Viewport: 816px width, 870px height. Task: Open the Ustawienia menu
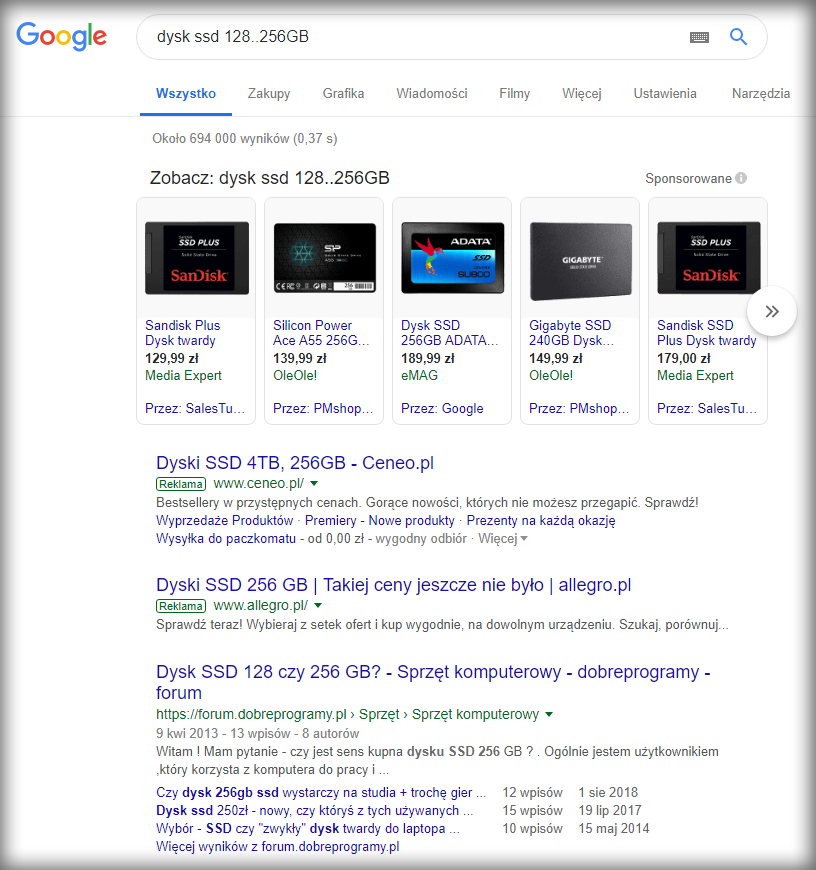point(664,93)
